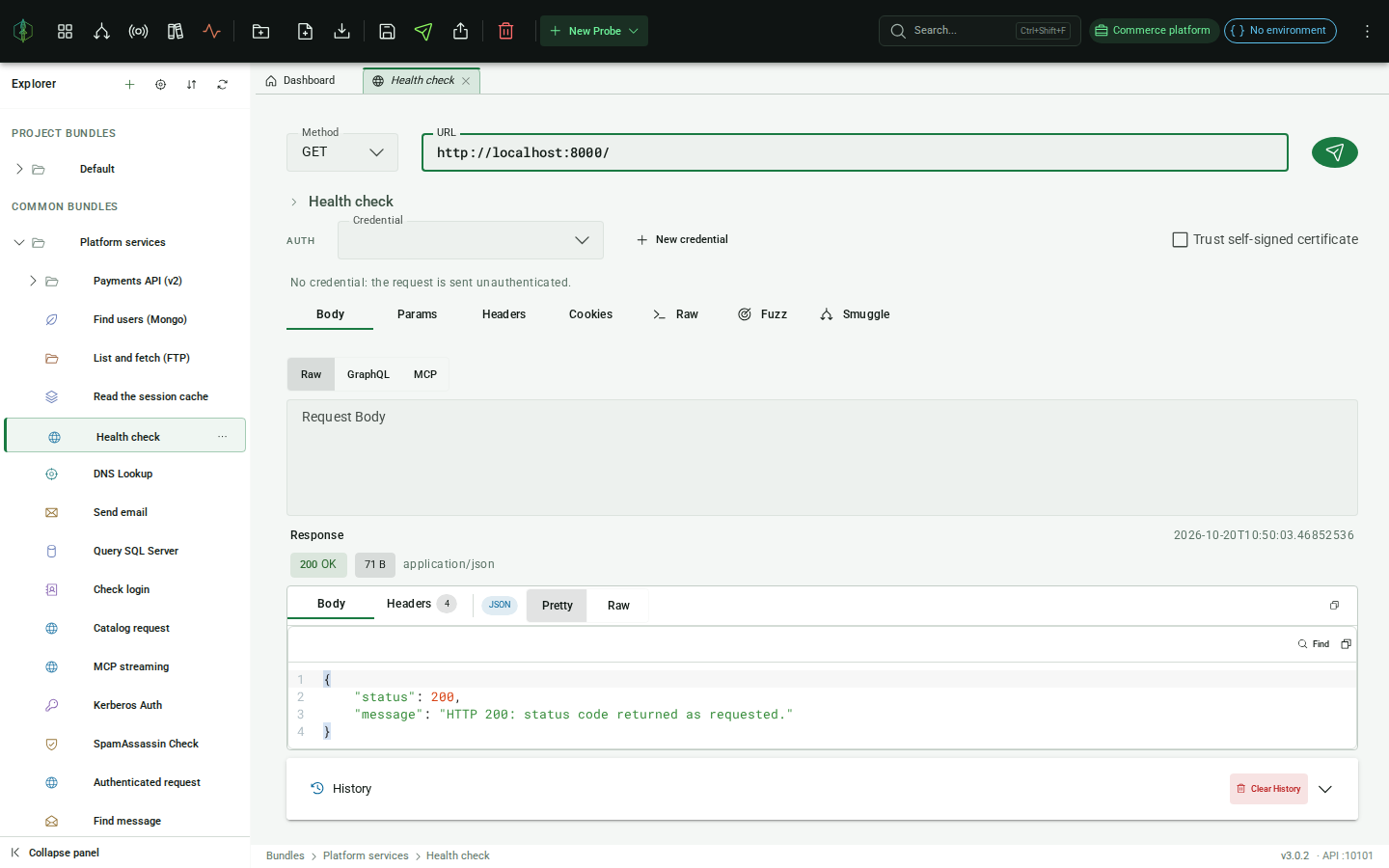
Task: Click the green paper plane icon in the top toolbar
Action: click(423, 31)
